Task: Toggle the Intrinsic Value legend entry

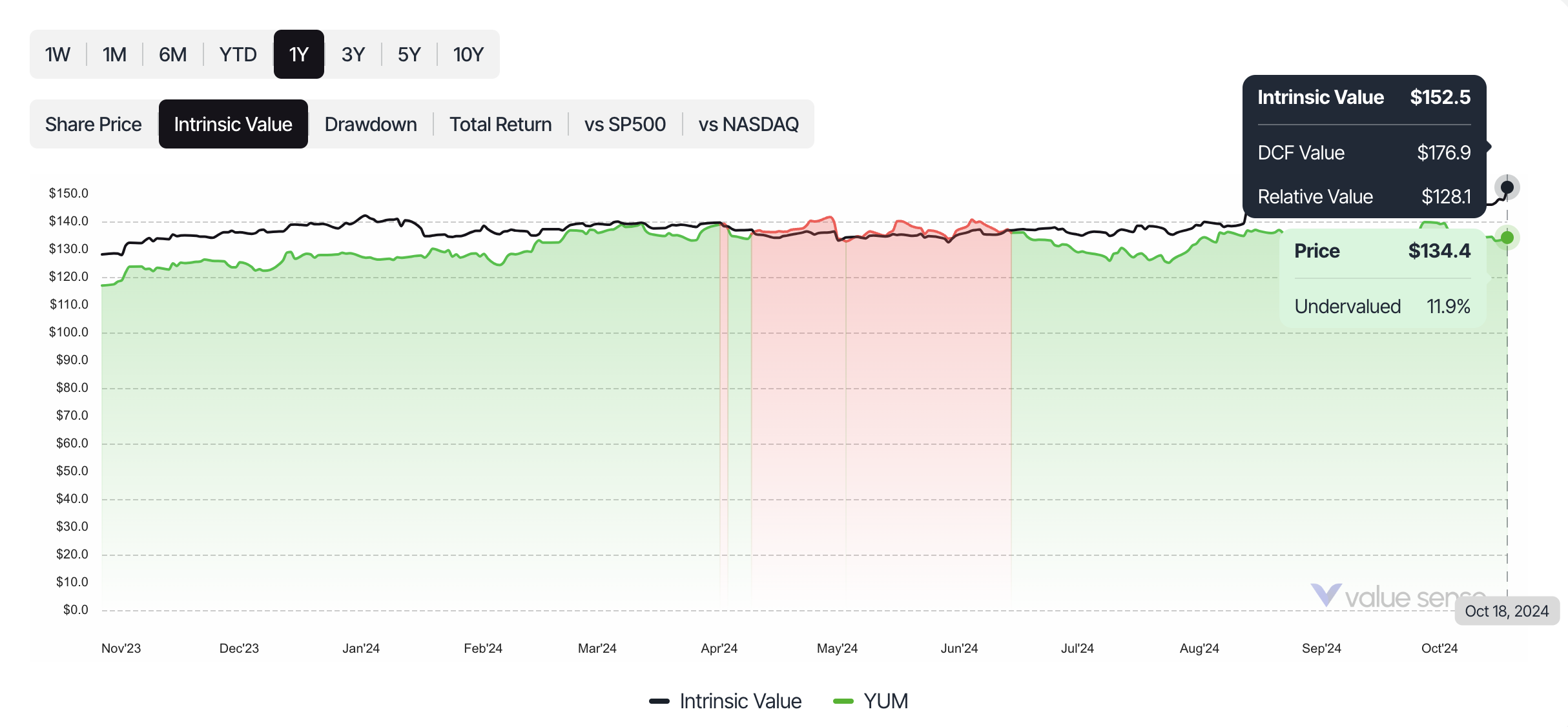Action: (x=726, y=701)
